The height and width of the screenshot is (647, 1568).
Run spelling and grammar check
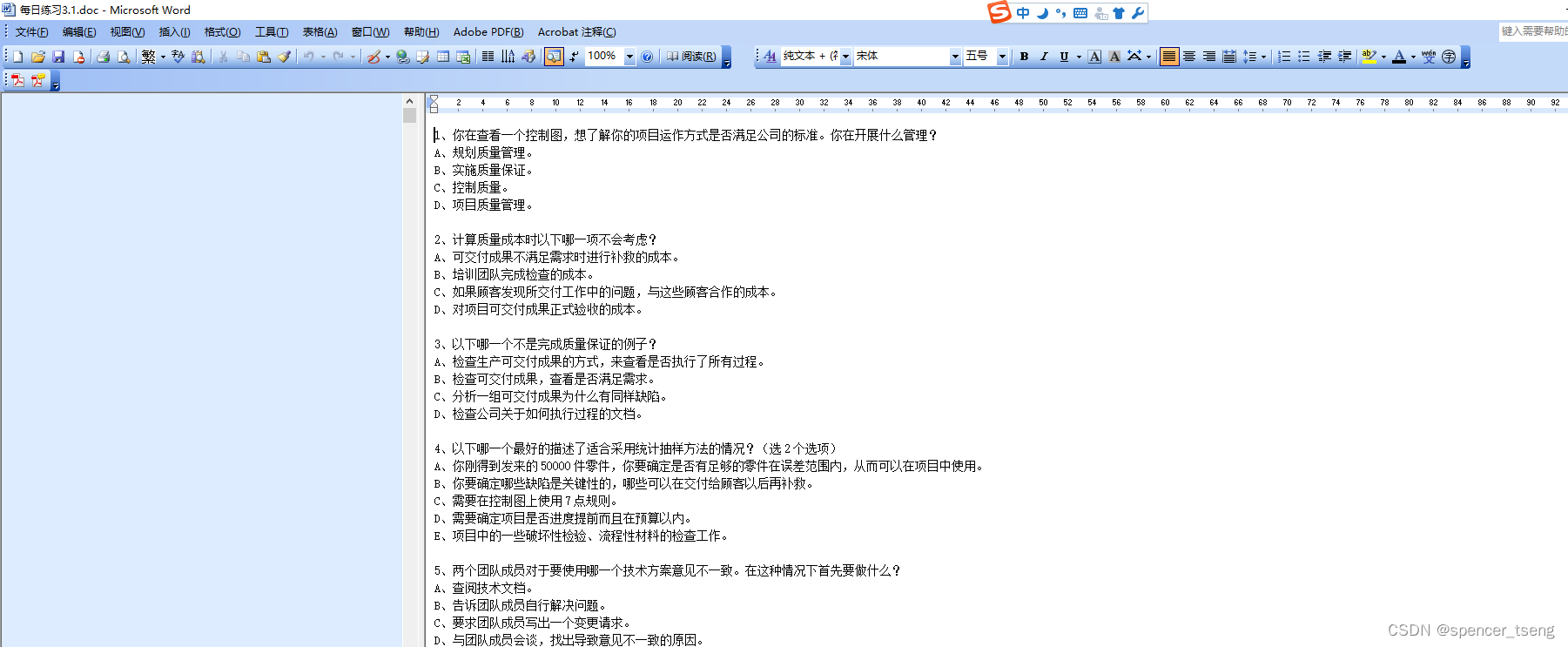click(178, 57)
